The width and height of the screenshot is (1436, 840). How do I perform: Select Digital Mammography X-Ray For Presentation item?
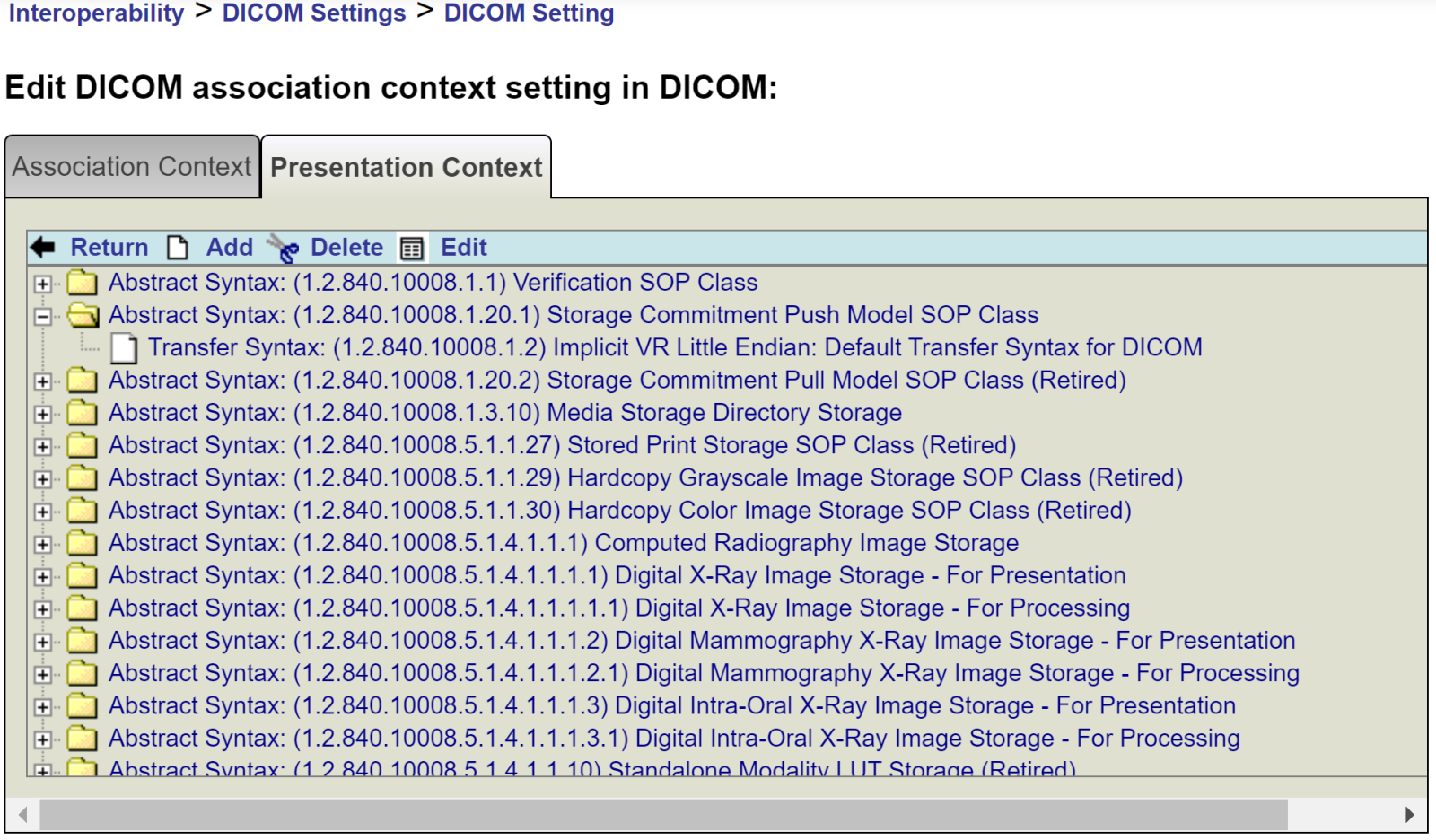(x=701, y=641)
